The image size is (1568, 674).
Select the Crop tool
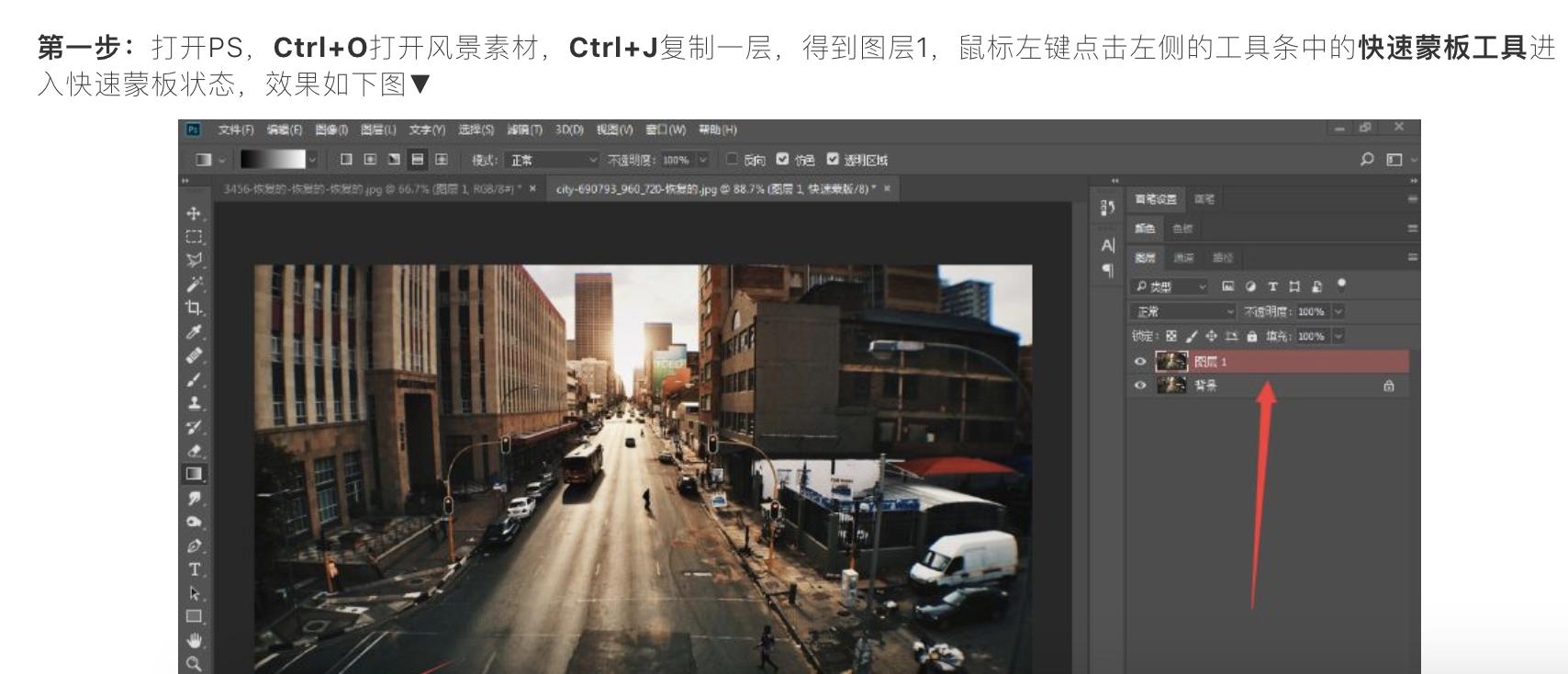pos(194,308)
